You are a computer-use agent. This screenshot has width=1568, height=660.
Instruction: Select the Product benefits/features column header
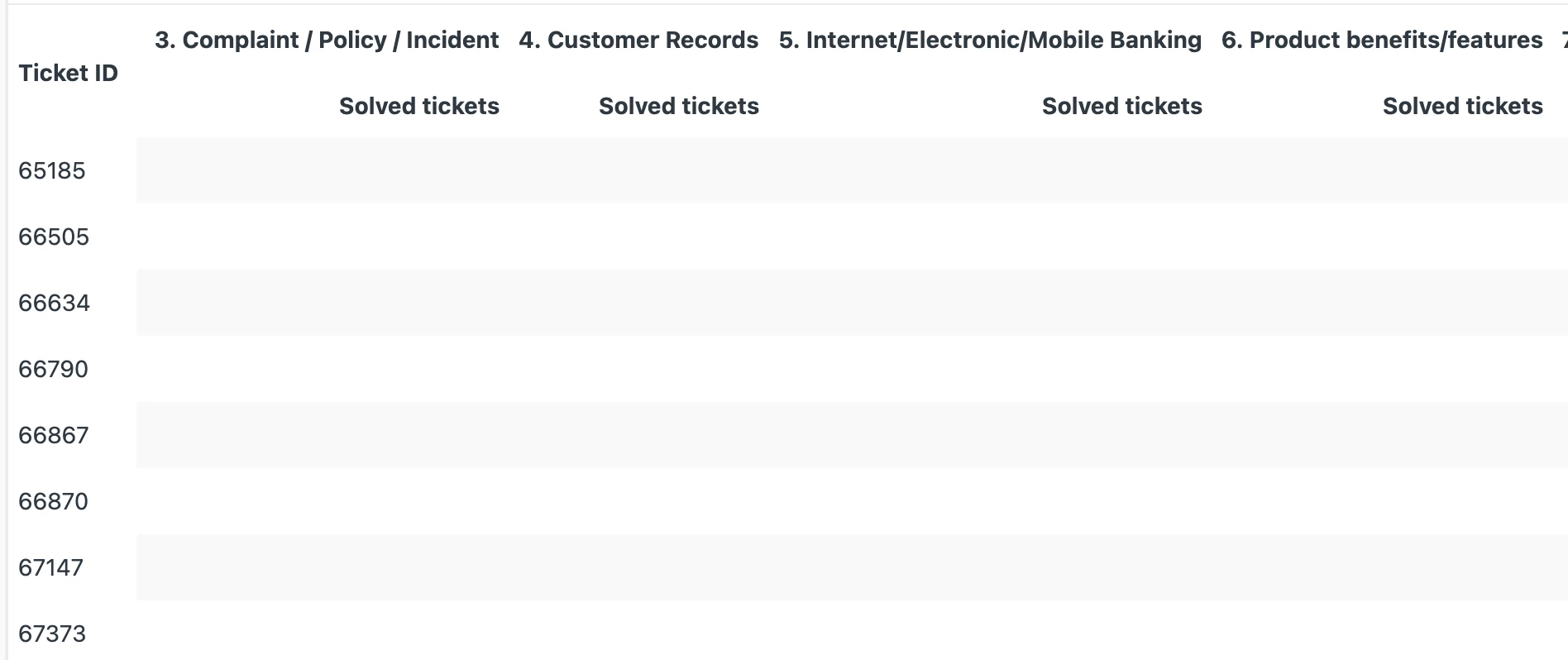pyautogui.click(x=1382, y=40)
